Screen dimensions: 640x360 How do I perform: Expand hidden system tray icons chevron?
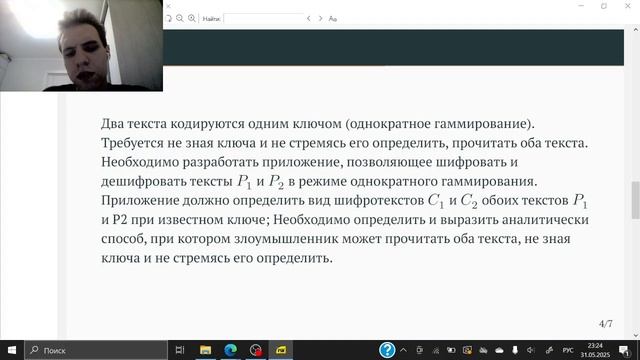point(403,350)
